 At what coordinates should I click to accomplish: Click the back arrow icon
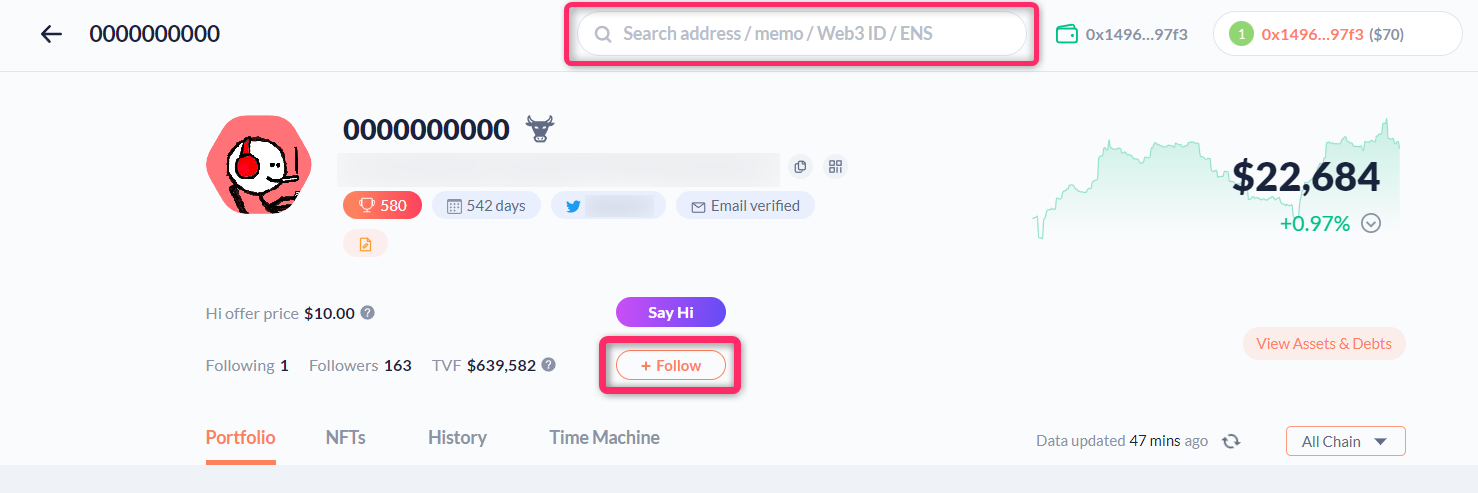click(x=51, y=34)
